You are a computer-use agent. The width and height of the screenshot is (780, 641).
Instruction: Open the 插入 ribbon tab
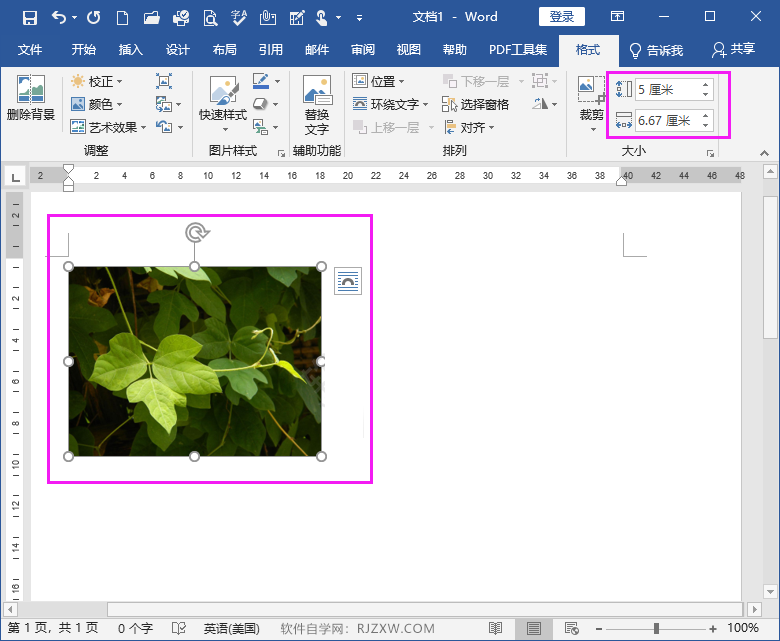[x=131, y=50]
